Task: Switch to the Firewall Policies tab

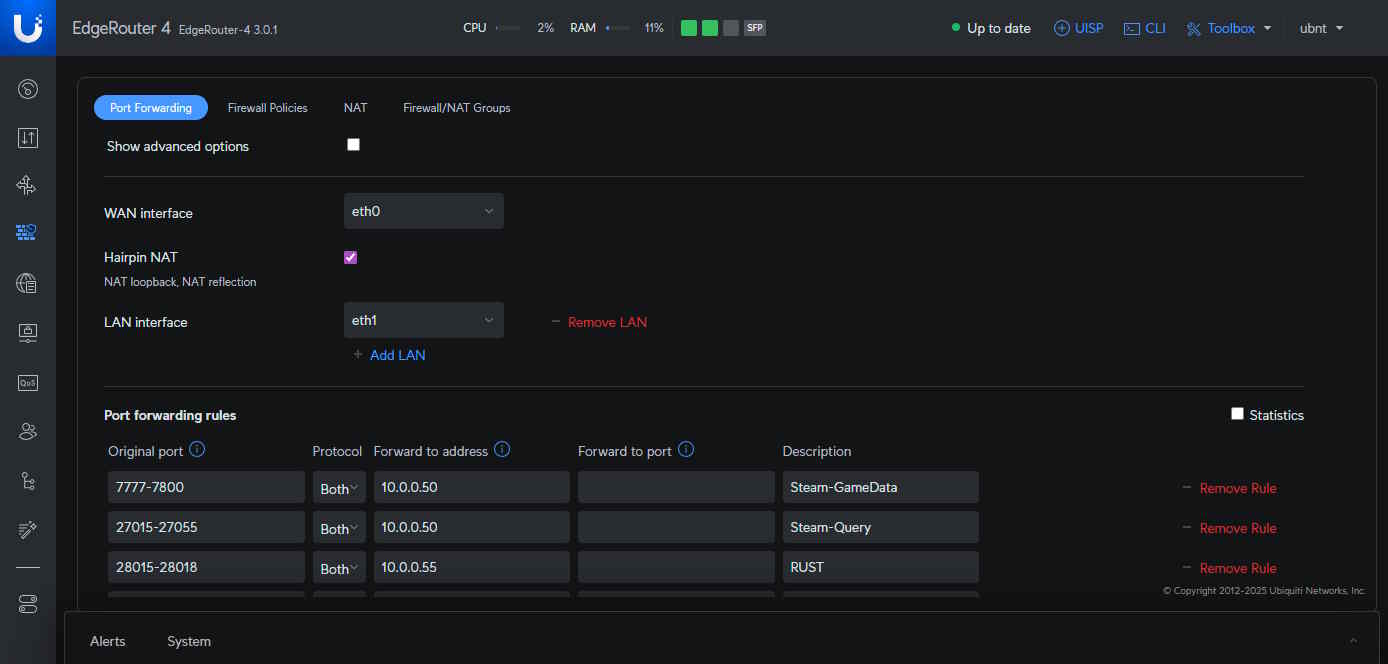Action: (x=268, y=107)
